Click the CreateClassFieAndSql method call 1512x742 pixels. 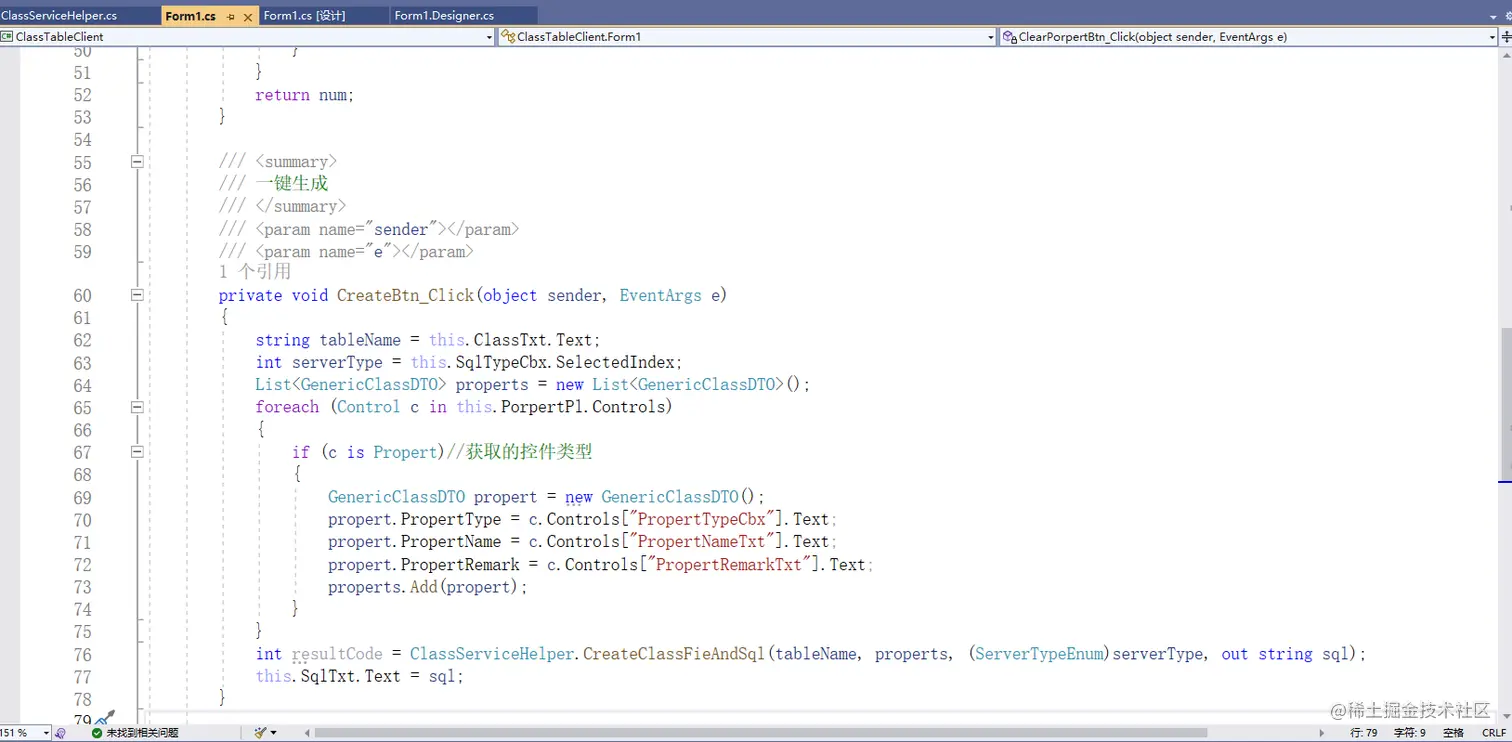(x=674, y=654)
